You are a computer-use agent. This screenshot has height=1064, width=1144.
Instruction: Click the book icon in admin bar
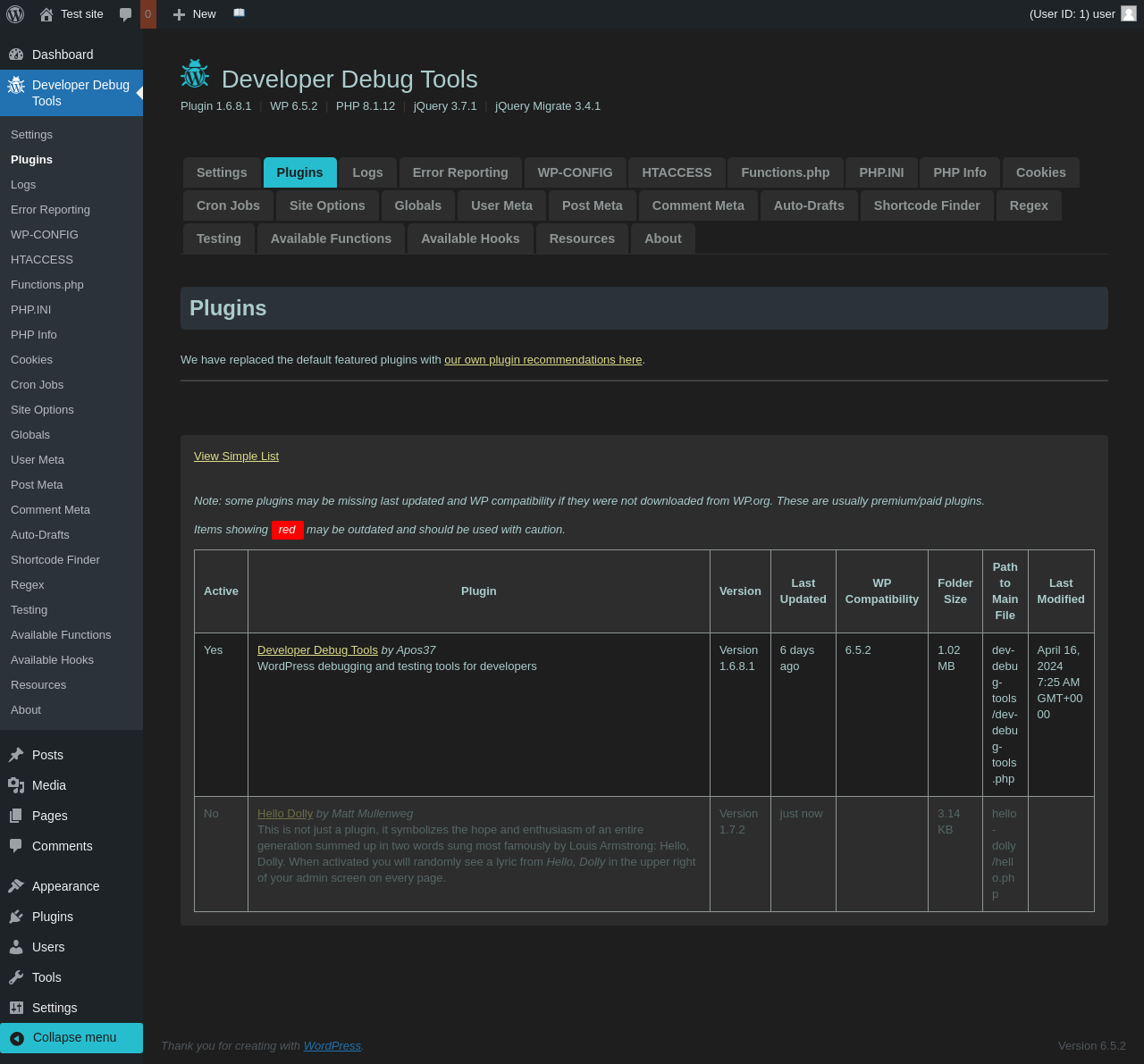point(239,13)
